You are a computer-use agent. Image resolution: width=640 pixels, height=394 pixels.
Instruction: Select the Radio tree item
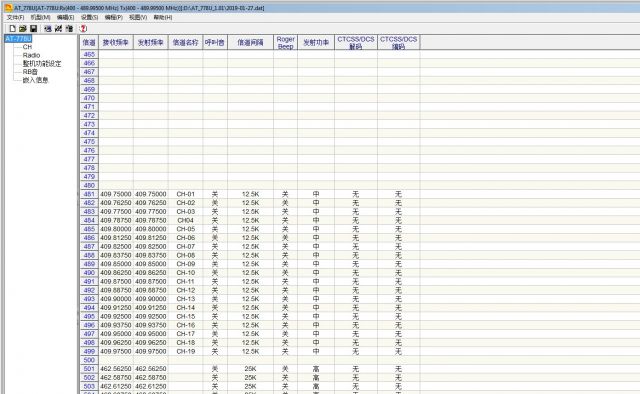tap(31, 55)
